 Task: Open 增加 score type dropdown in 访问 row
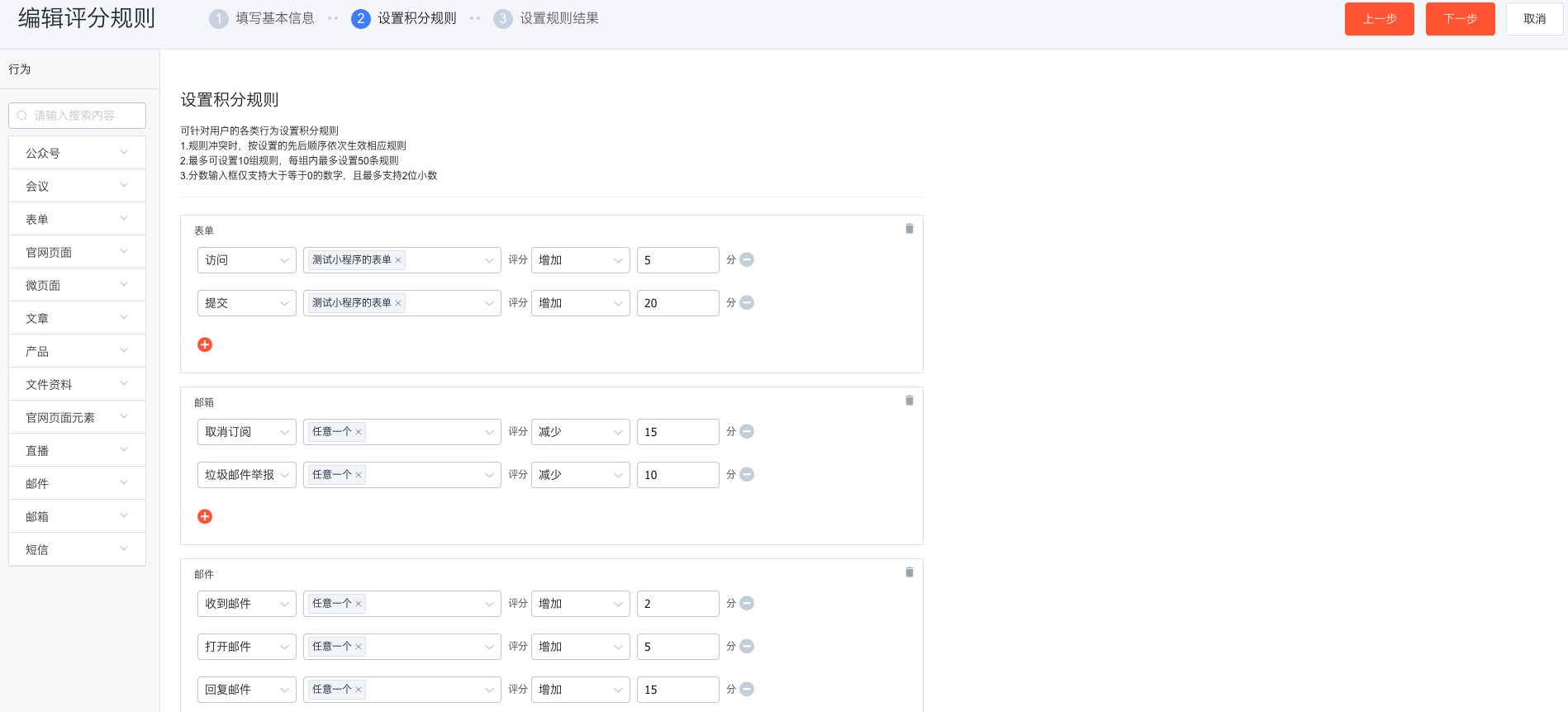coord(581,260)
